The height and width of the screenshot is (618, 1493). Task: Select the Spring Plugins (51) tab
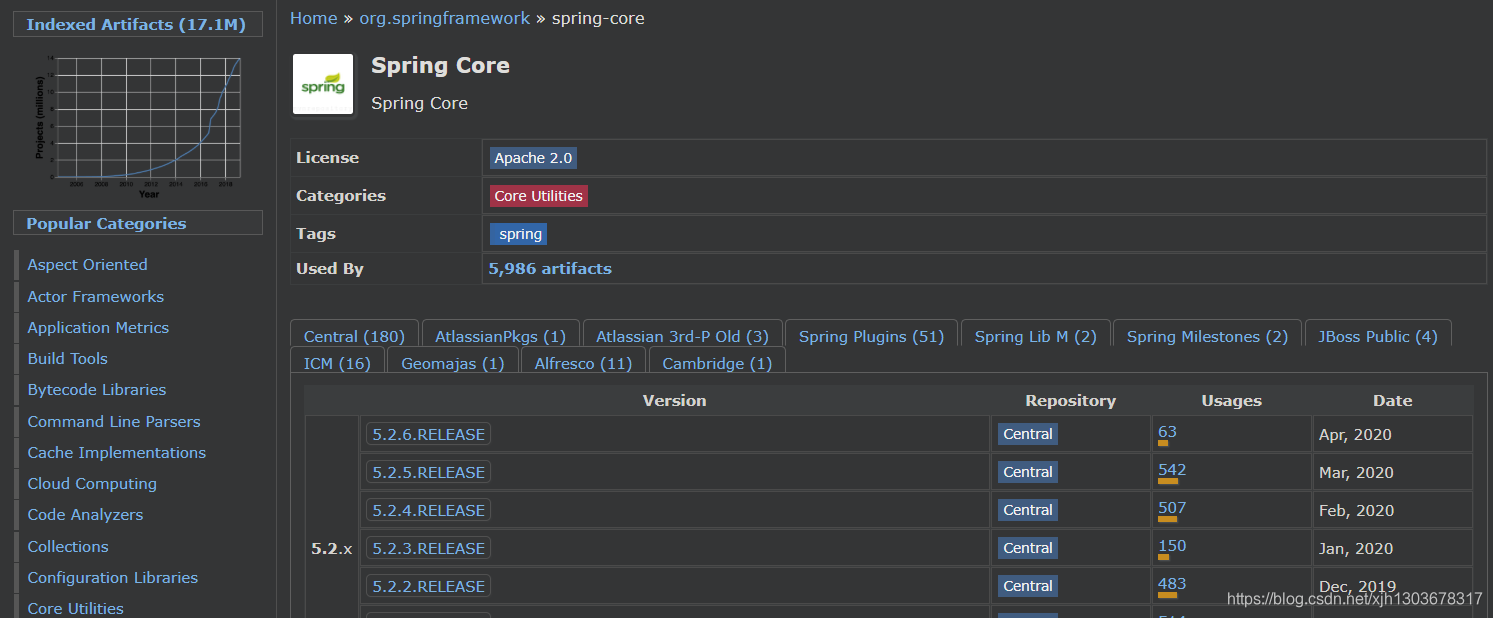(x=871, y=336)
